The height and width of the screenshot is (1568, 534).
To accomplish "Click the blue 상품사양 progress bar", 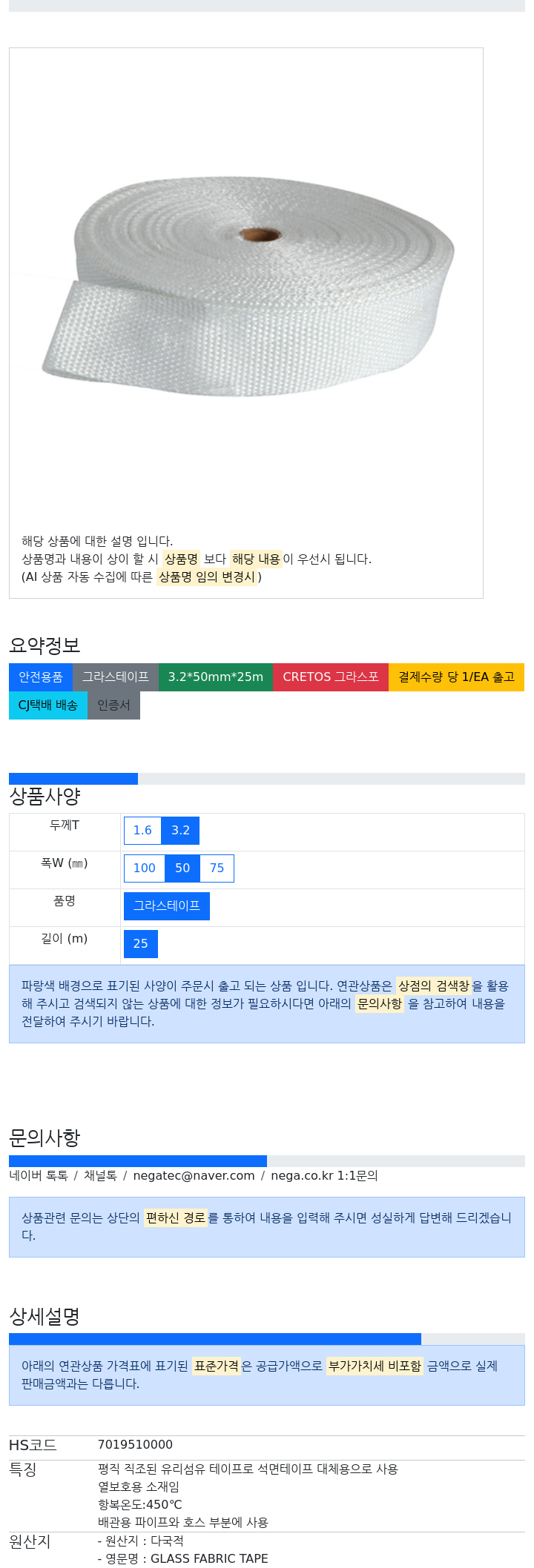I will click(73, 779).
